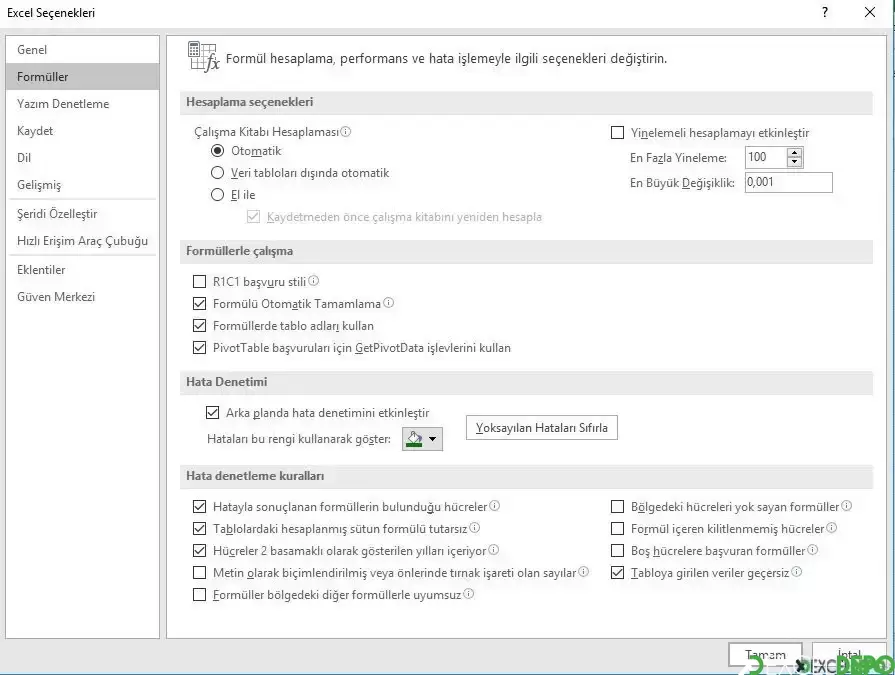Click the En Fazla Yineleme field
Viewport: 895px width, 675px height.
pyautogui.click(x=766, y=157)
